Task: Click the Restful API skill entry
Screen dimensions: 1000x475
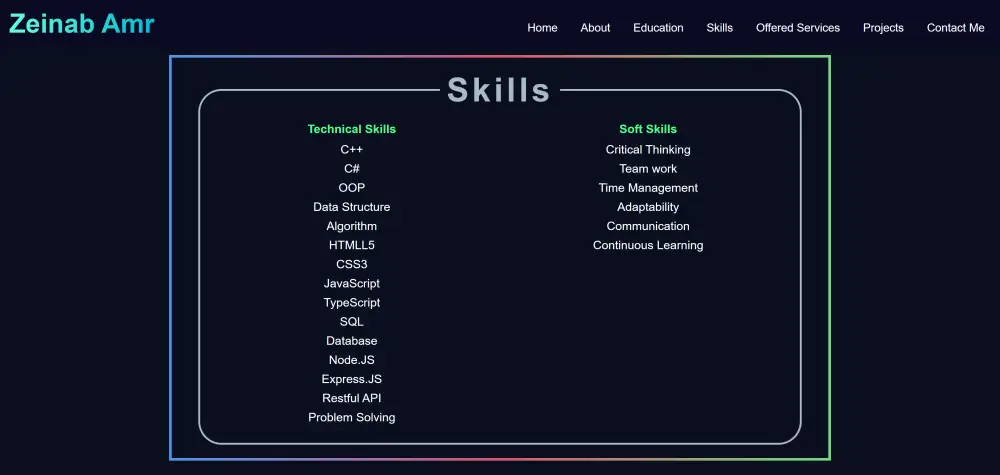Action: pyautogui.click(x=351, y=398)
